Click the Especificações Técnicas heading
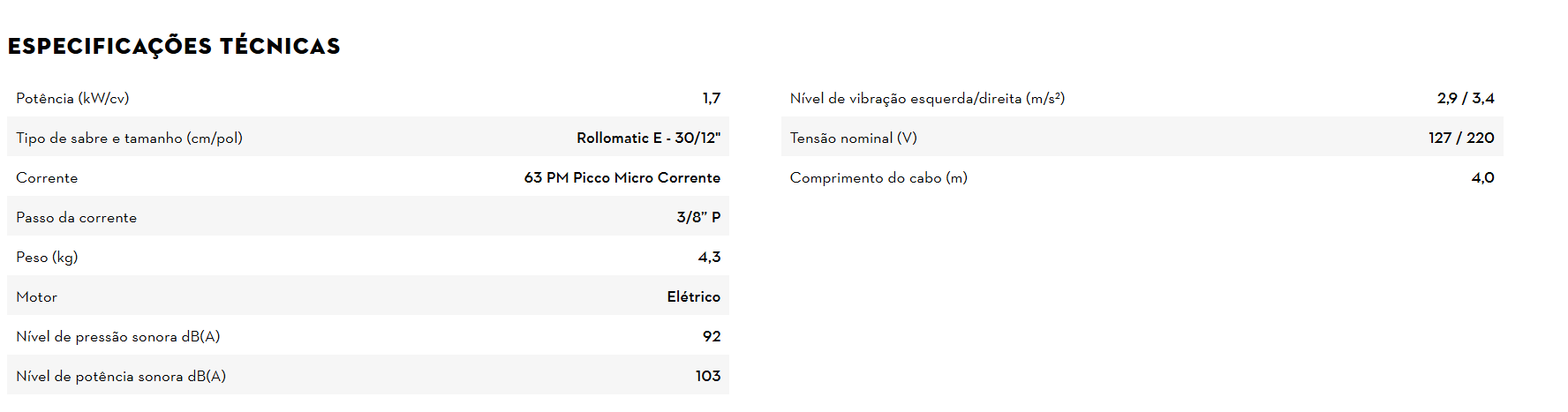This screenshot has height=412, width=1568. tap(174, 46)
